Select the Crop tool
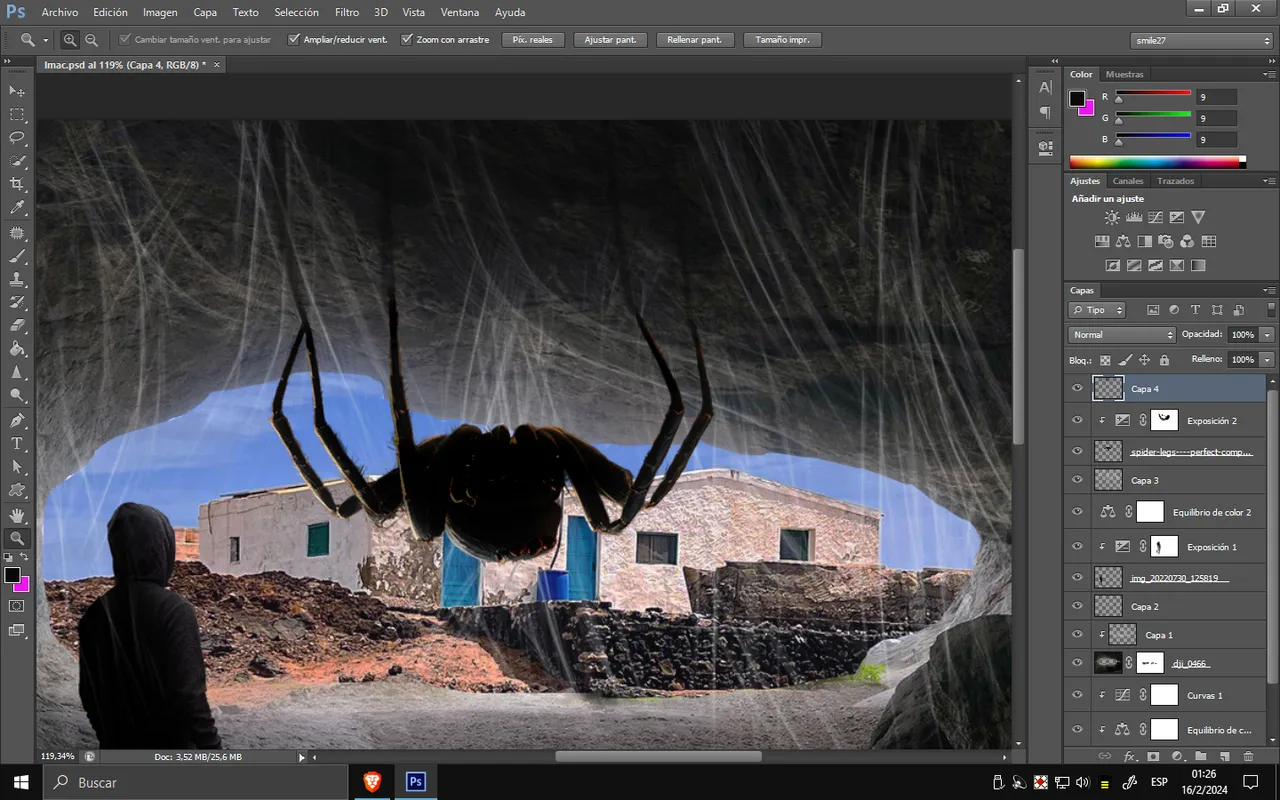1280x800 pixels. pos(17,185)
